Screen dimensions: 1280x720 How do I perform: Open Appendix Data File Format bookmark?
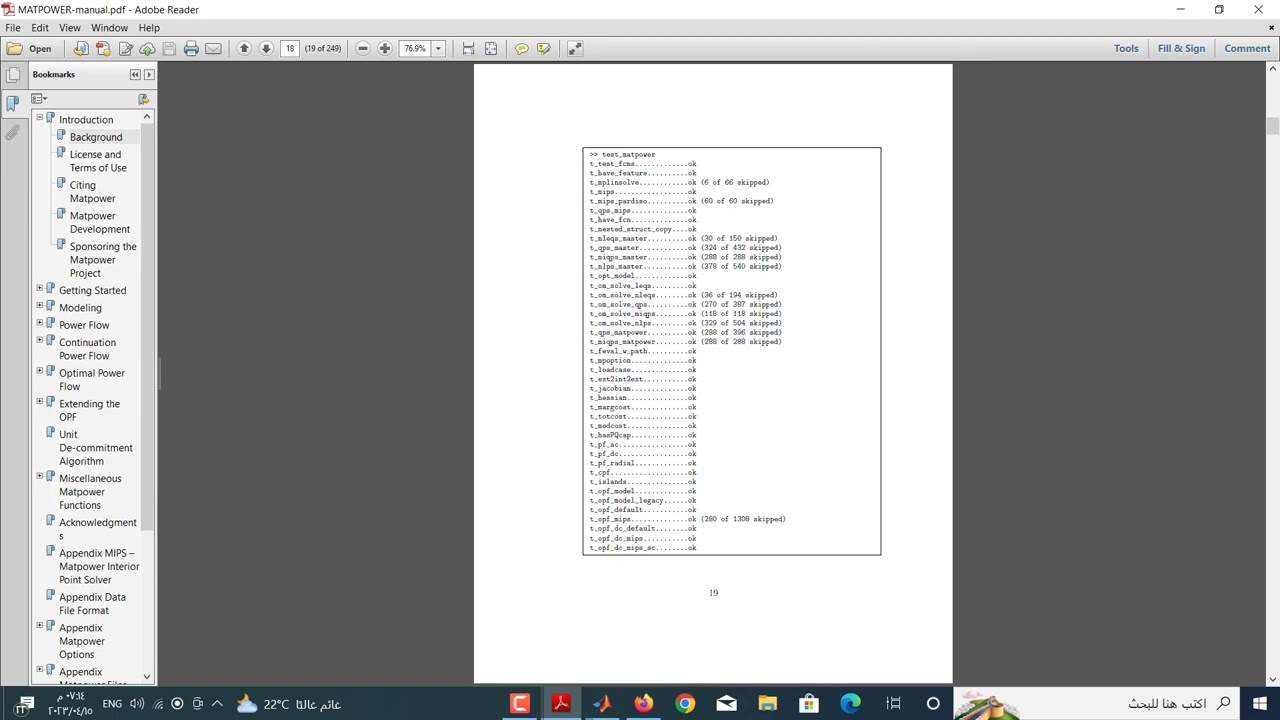point(92,604)
